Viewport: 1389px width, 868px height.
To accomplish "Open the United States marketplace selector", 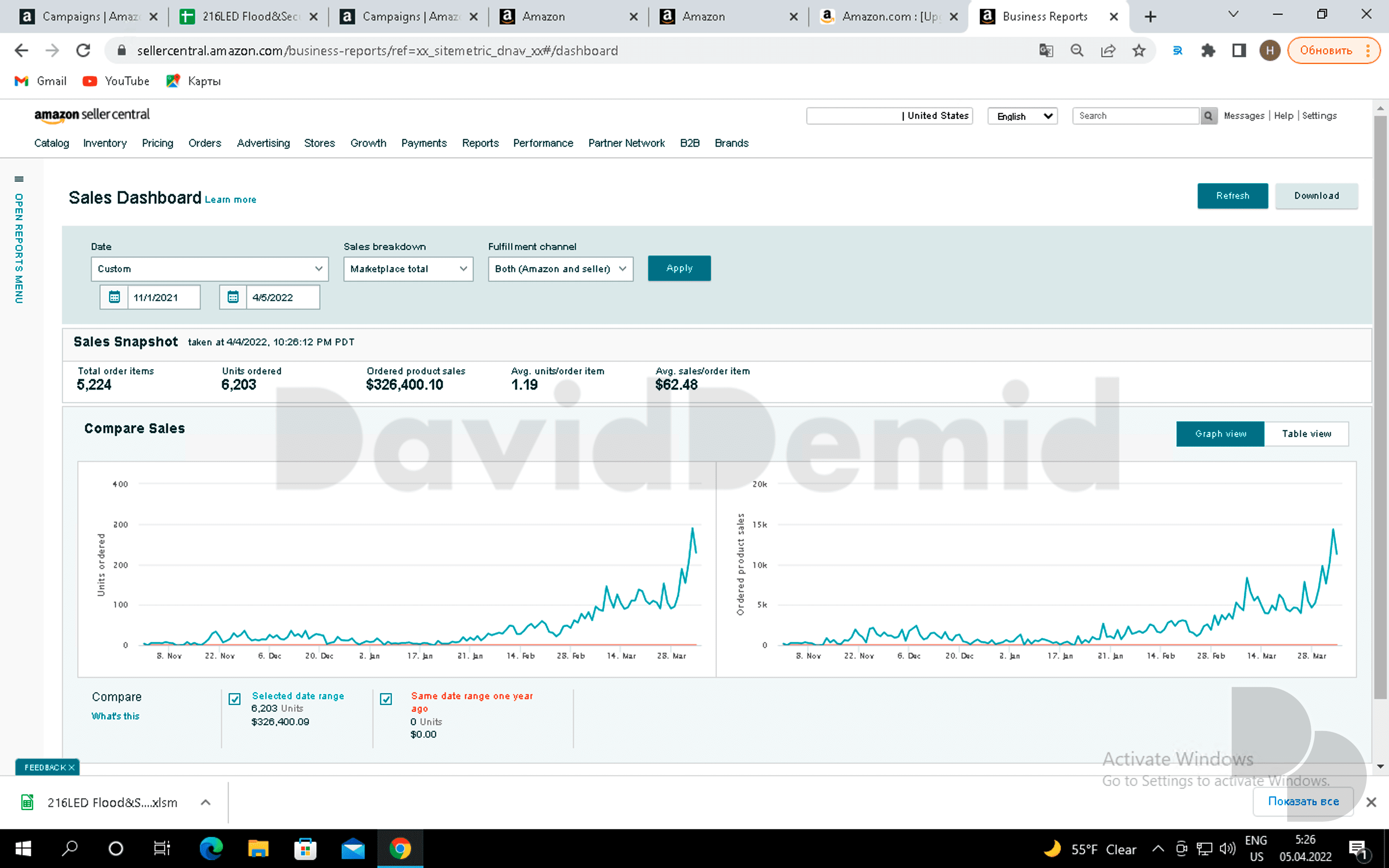I will 889,116.
